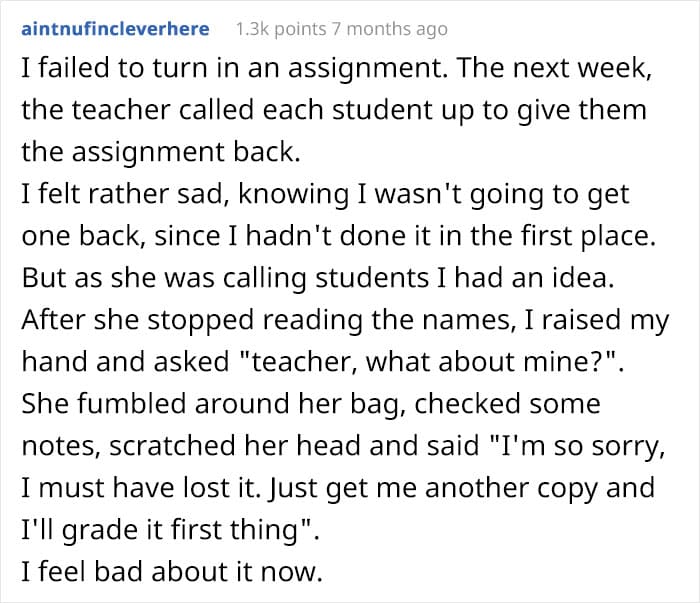Click the line beginning 'I felt rather sad'
700x603 pixels.
(x=325, y=194)
